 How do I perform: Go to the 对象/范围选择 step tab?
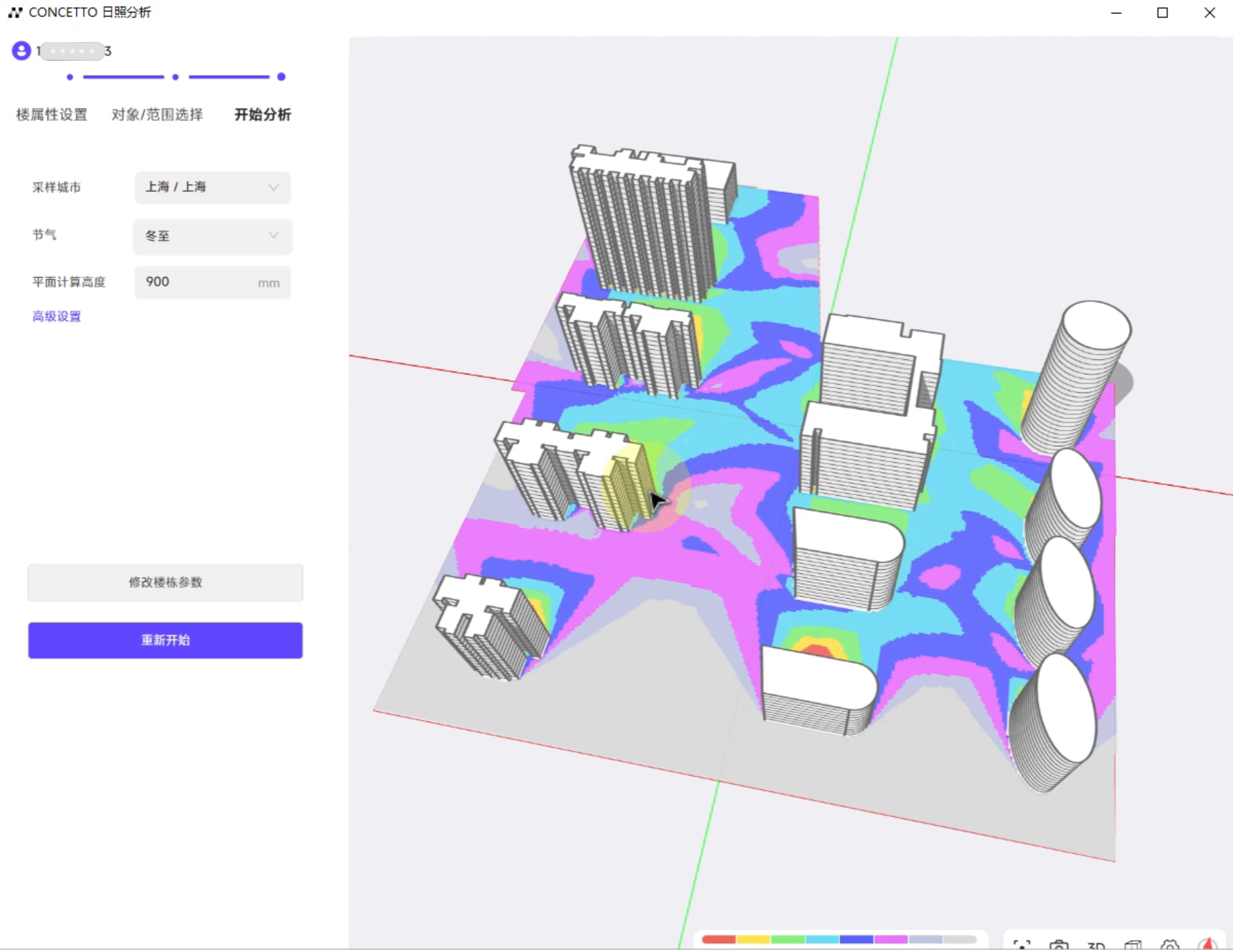point(157,115)
